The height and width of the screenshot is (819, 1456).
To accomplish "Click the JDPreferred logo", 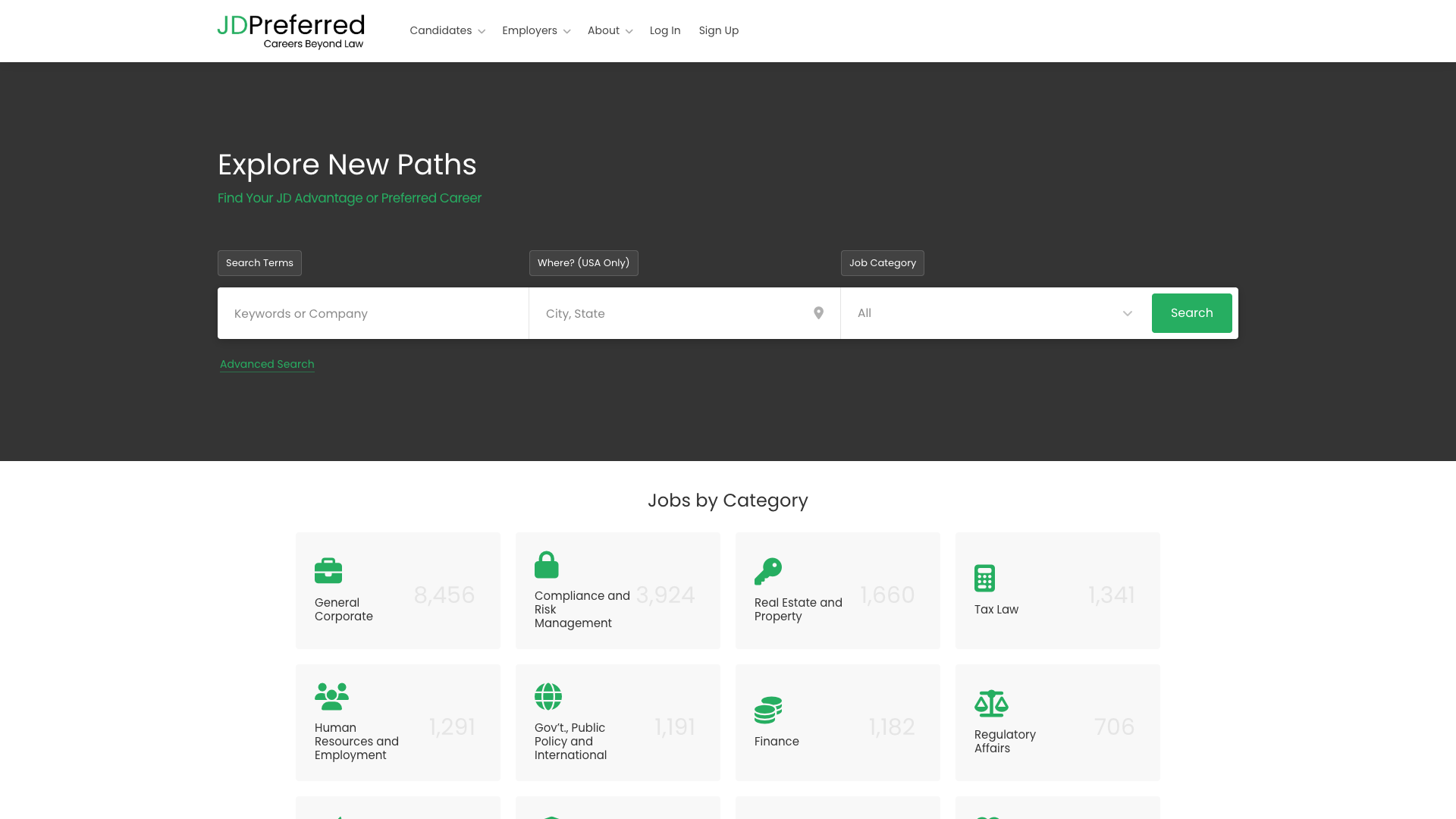I will tap(290, 31).
